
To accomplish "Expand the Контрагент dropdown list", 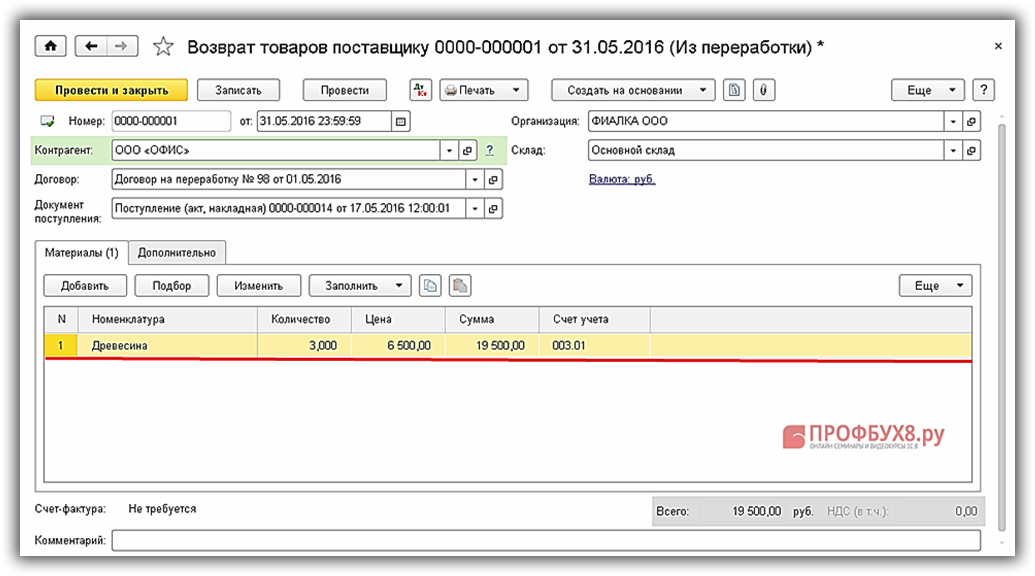I will click(x=449, y=150).
